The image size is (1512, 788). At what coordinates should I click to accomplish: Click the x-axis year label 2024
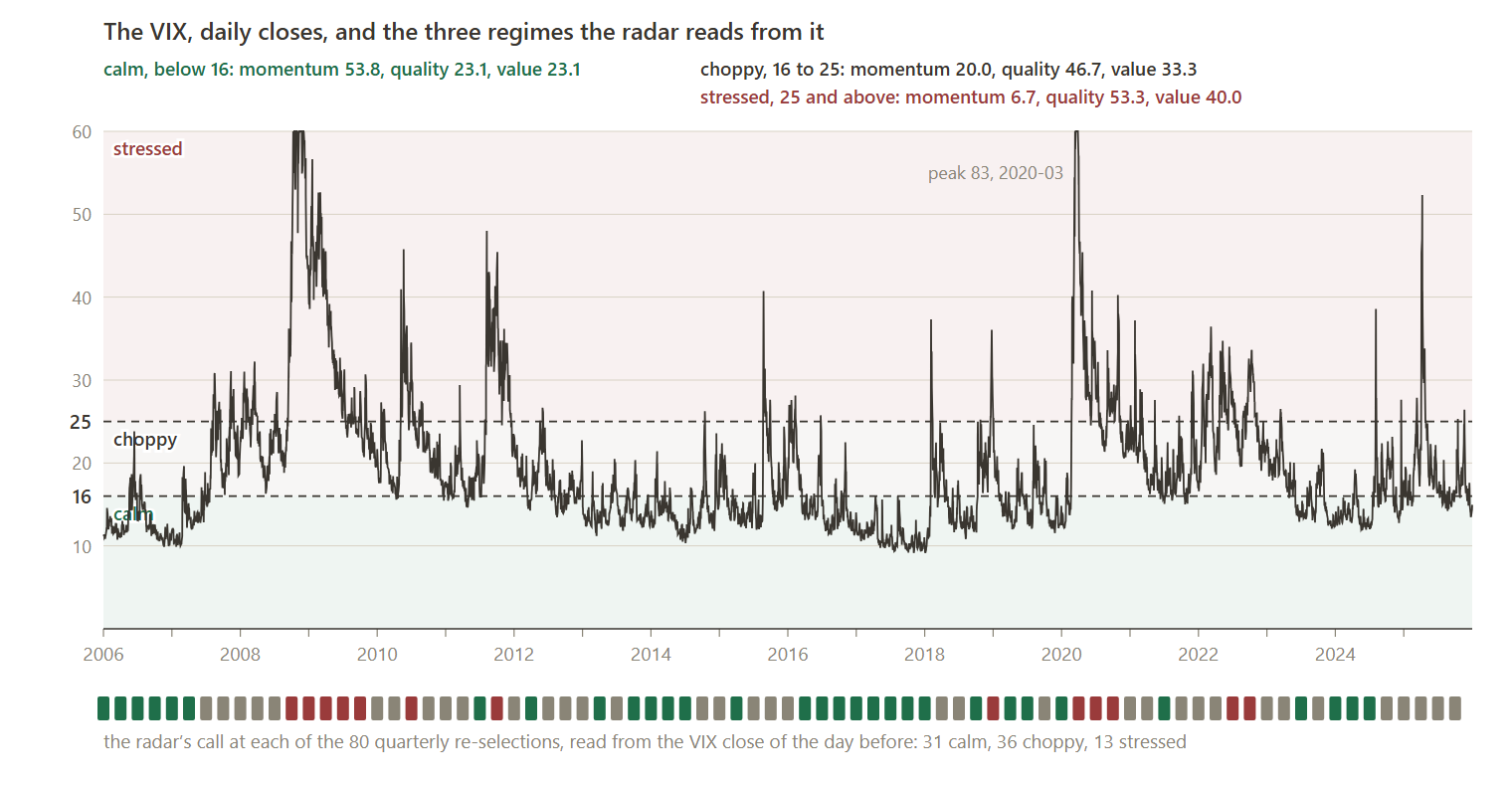click(1335, 655)
